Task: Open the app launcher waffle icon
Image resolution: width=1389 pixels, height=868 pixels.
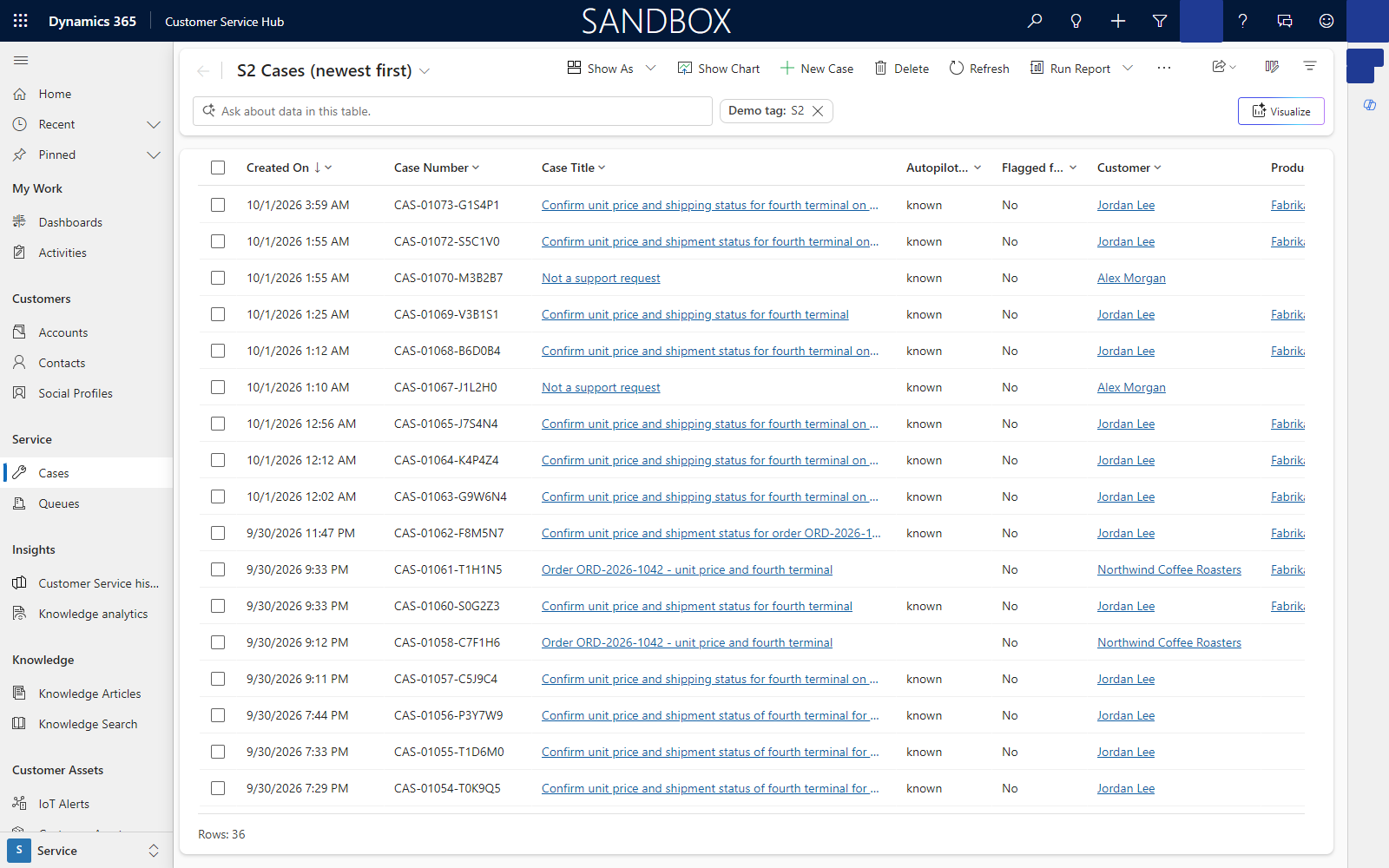Action: (21, 21)
